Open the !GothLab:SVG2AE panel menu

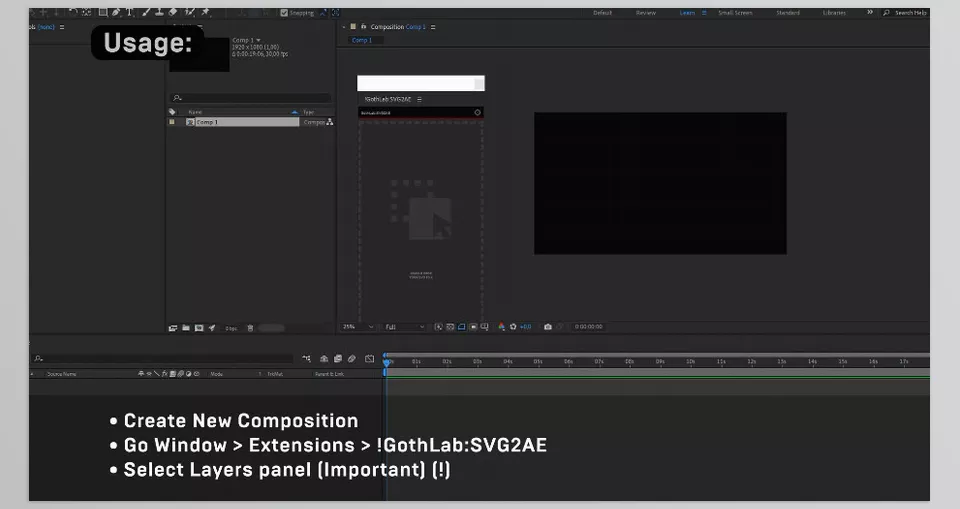pos(419,99)
